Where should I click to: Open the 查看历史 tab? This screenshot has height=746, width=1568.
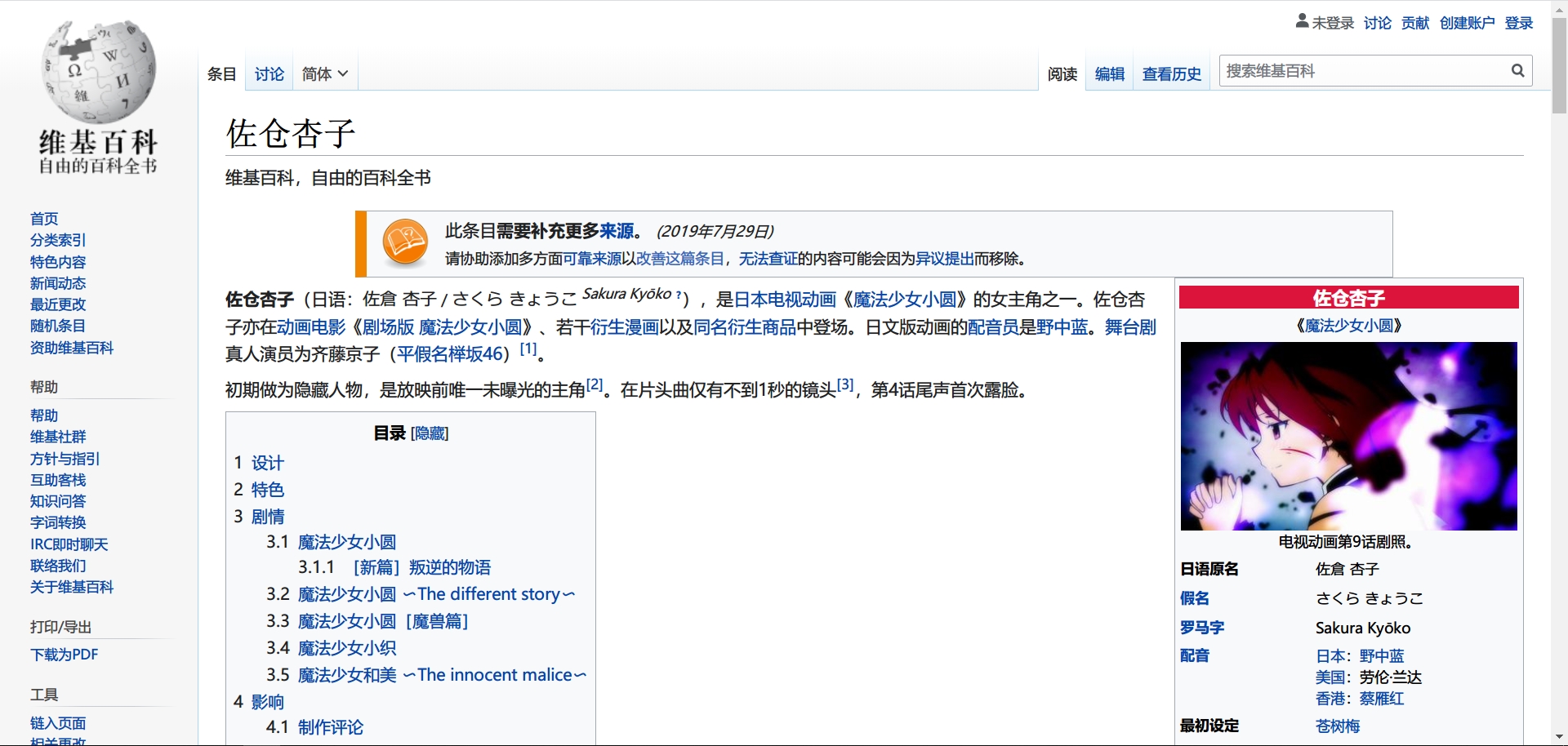[x=1171, y=74]
